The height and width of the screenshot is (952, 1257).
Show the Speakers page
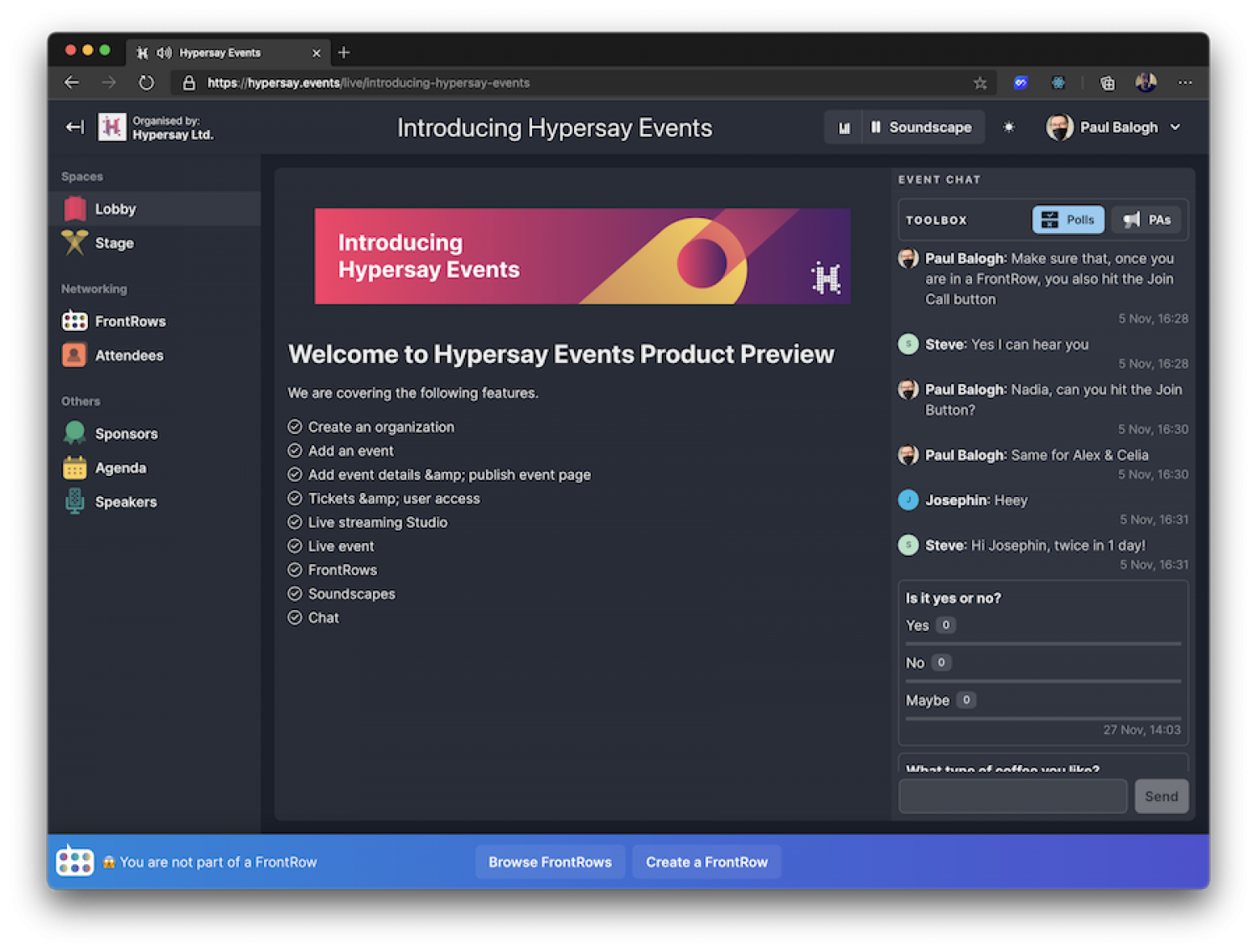pos(126,502)
